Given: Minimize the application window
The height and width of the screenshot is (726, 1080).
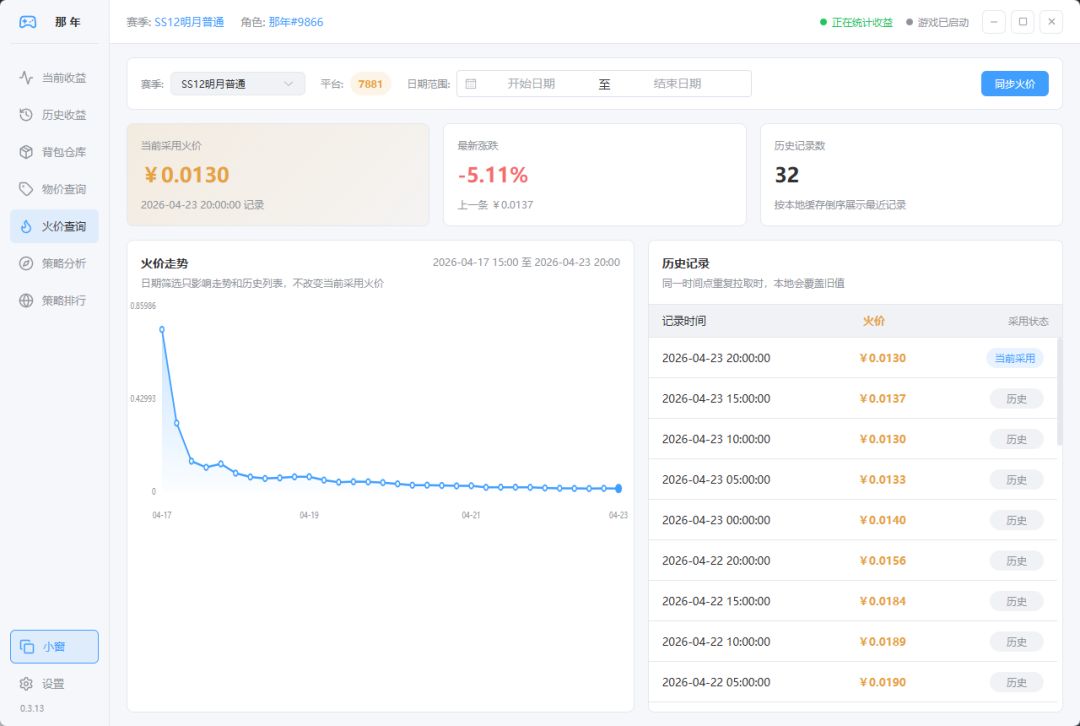Looking at the screenshot, I should point(993,22).
